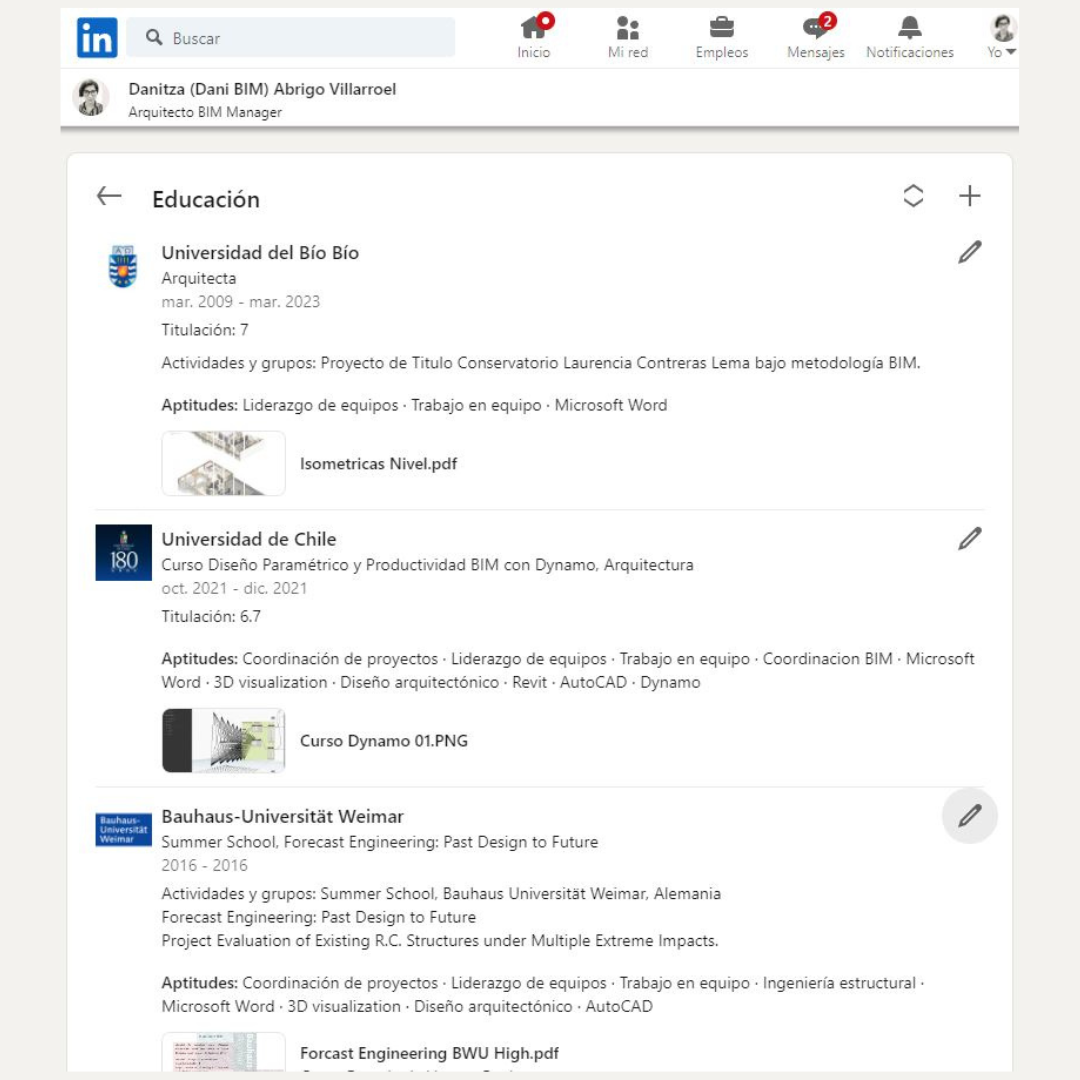This screenshot has width=1080, height=1080.
Task: Expand the Yo profile dropdown
Action: click(x=1002, y=37)
